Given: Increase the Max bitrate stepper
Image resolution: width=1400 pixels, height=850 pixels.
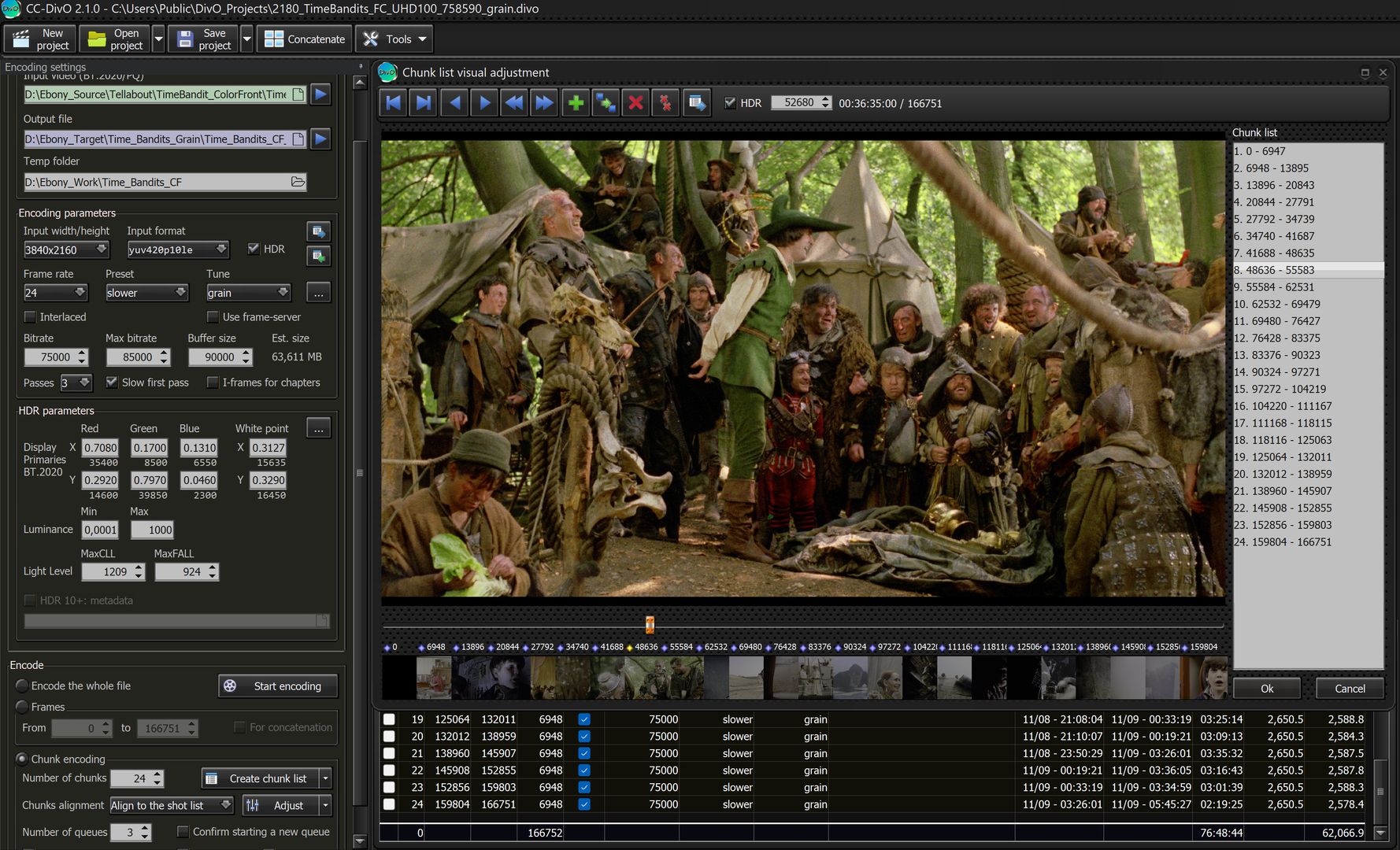Looking at the screenshot, I should coord(164,353).
